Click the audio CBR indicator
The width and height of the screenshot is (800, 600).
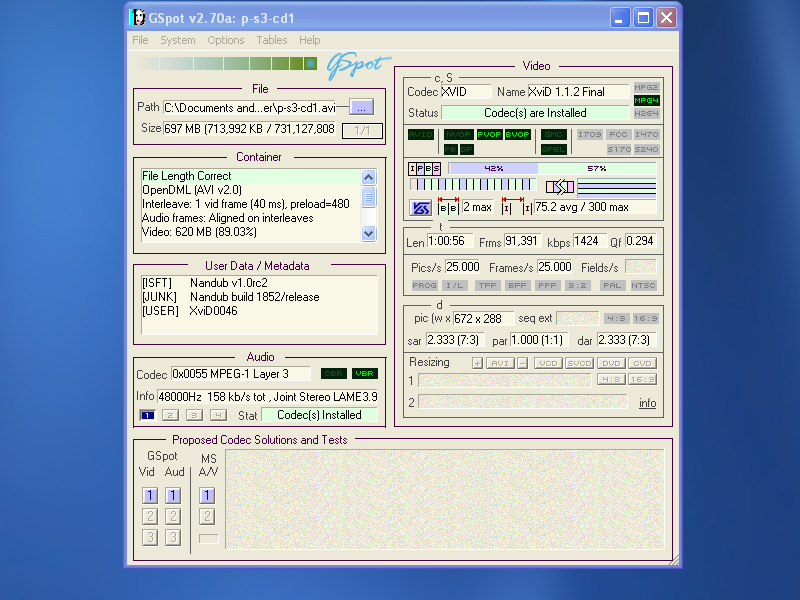pyautogui.click(x=334, y=373)
